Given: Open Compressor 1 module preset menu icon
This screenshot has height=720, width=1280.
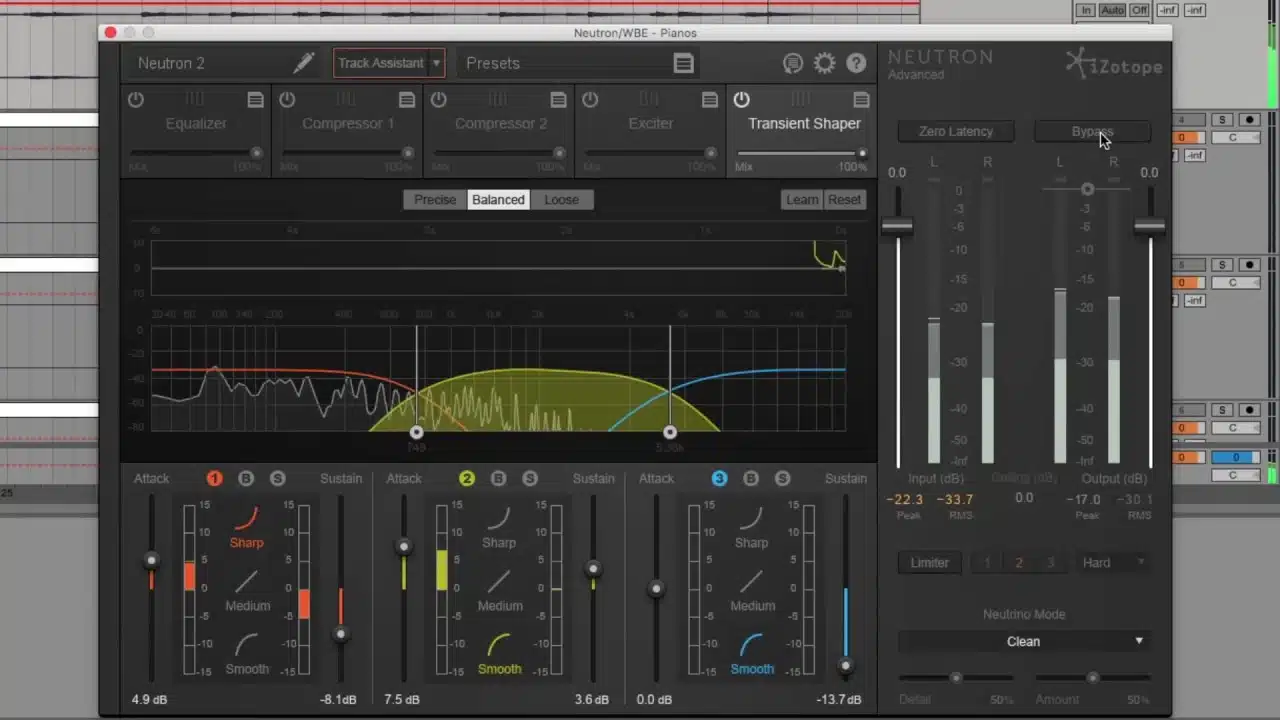Looking at the screenshot, I should 407,100.
